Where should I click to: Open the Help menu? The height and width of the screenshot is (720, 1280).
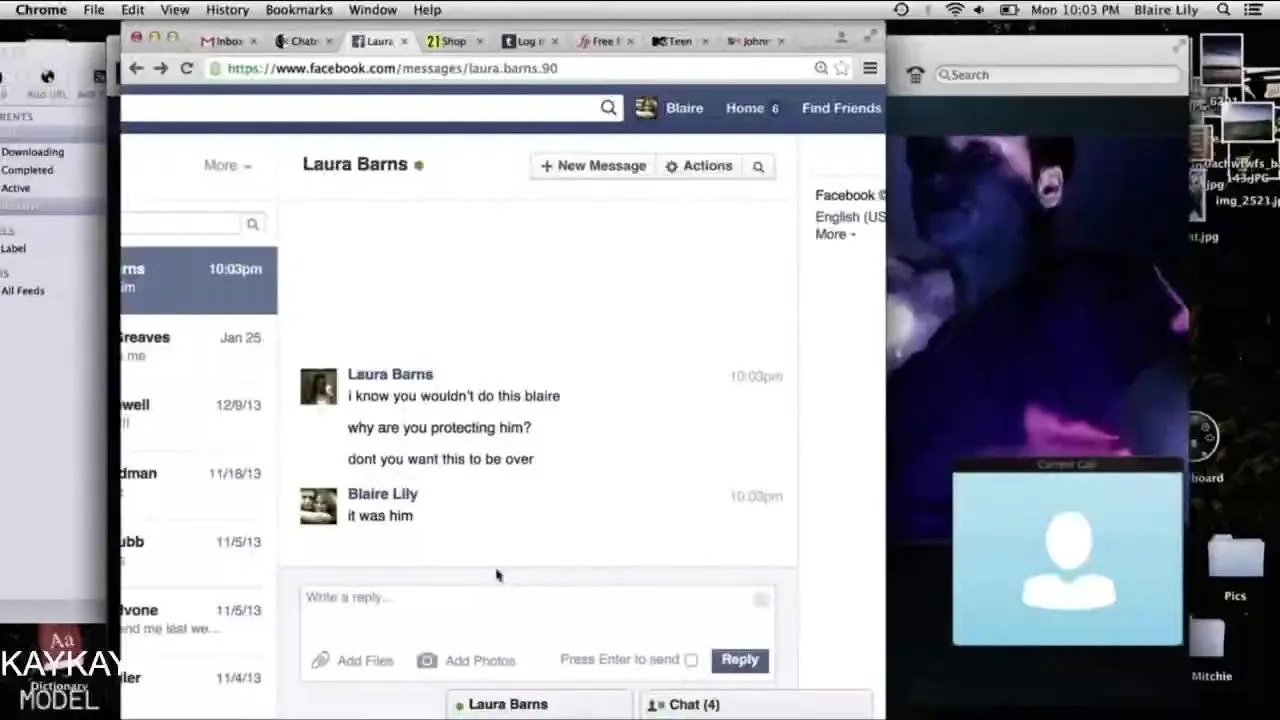(427, 10)
